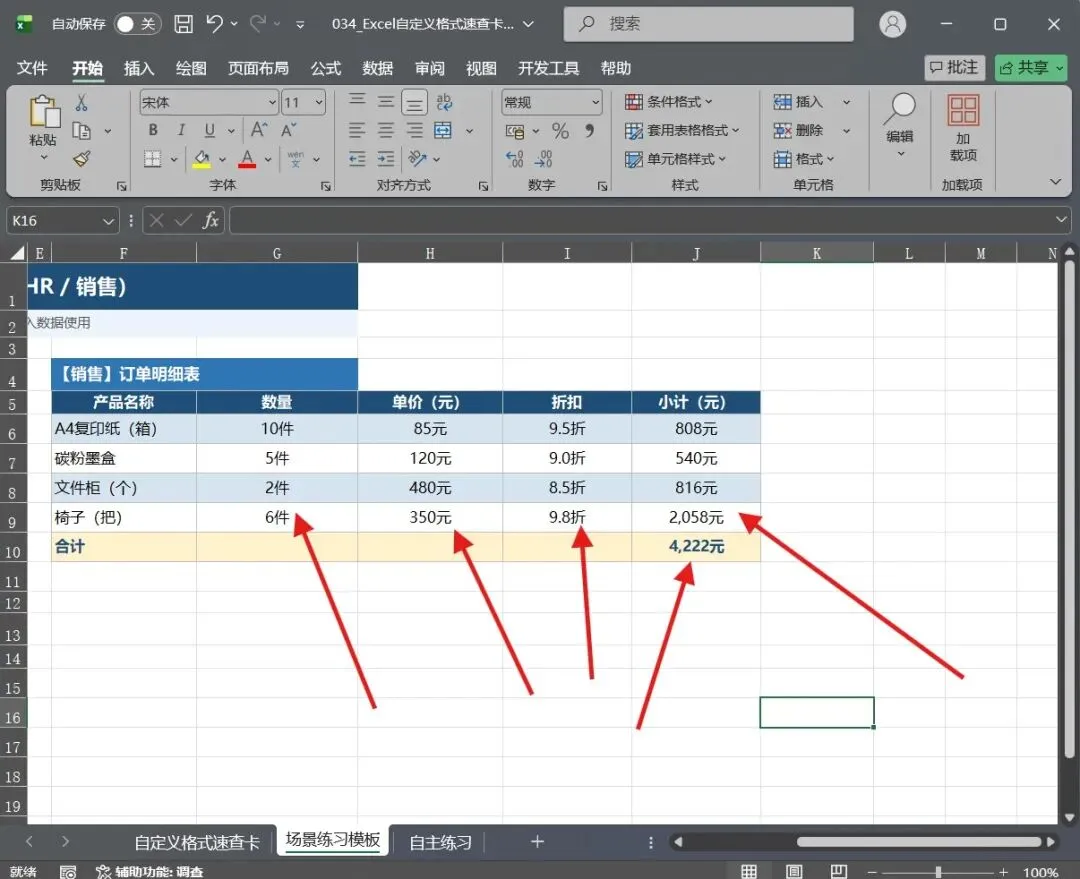Open the 公式 ribbon tab
This screenshot has height=879, width=1080.
pos(326,68)
